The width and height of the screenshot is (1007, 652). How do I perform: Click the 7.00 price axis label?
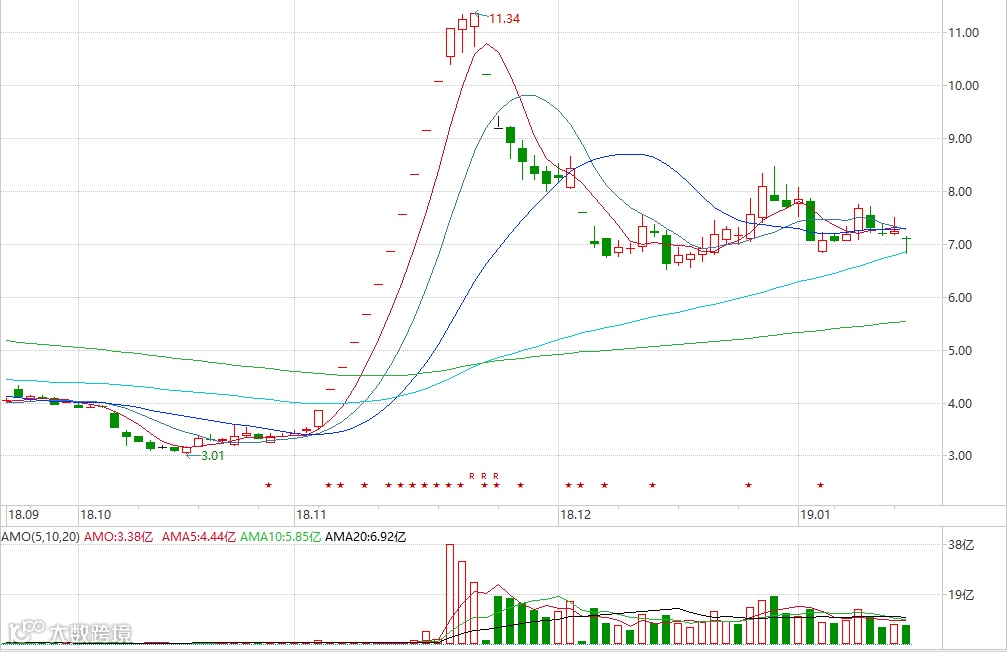point(960,245)
